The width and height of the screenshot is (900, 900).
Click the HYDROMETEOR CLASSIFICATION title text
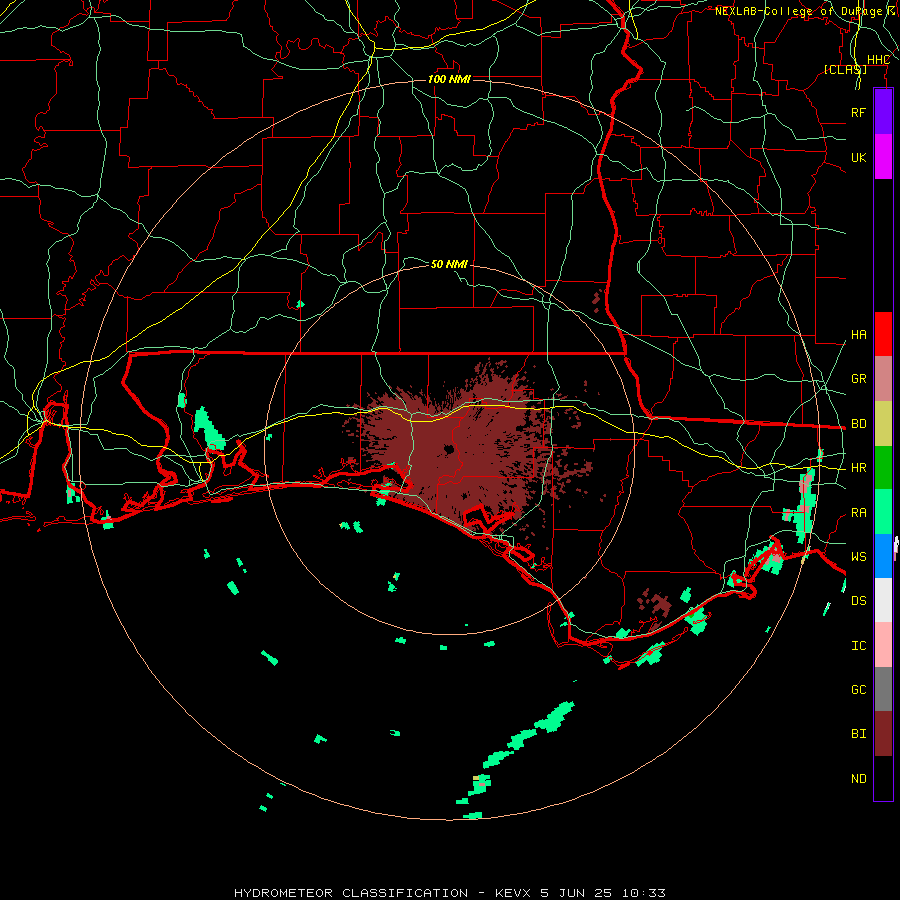click(351, 893)
